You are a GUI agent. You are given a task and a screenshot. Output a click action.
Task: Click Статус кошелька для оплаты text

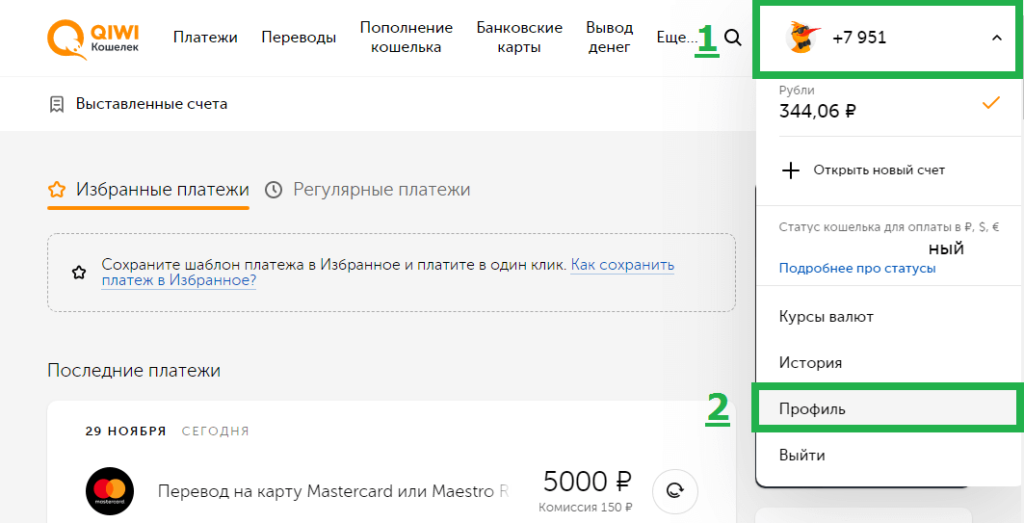pyautogui.click(x=889, y=227)
